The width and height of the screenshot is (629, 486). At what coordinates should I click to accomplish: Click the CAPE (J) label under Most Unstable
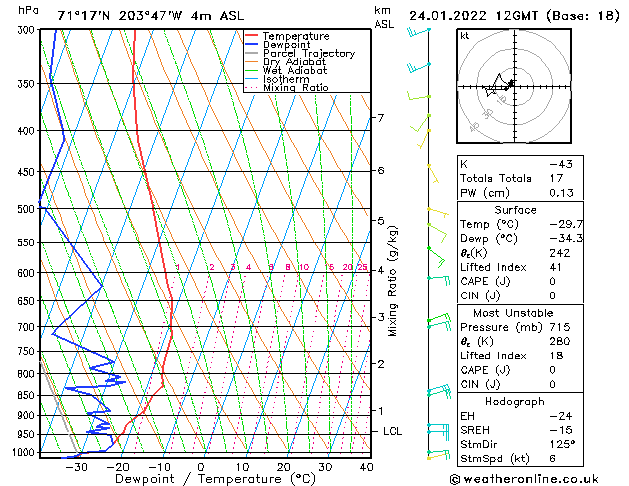pos(485,370)
